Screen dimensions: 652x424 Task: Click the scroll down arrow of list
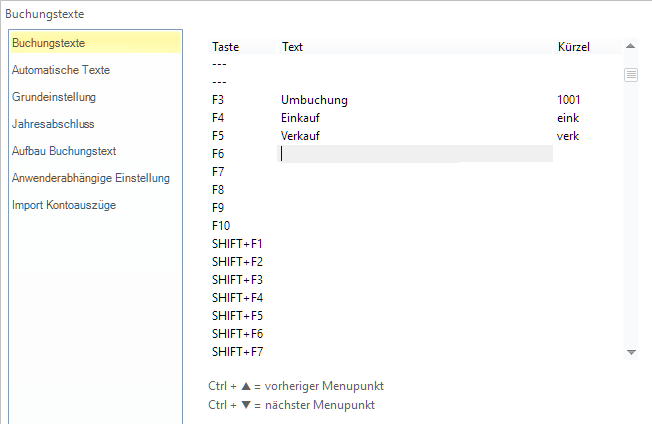[x=631, y=352]
